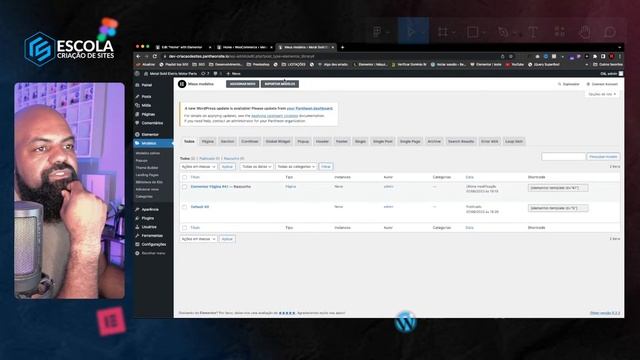Switch to Header template tab
The width and height of the screenshot is (640, 360).
click(x=322, y=141)
